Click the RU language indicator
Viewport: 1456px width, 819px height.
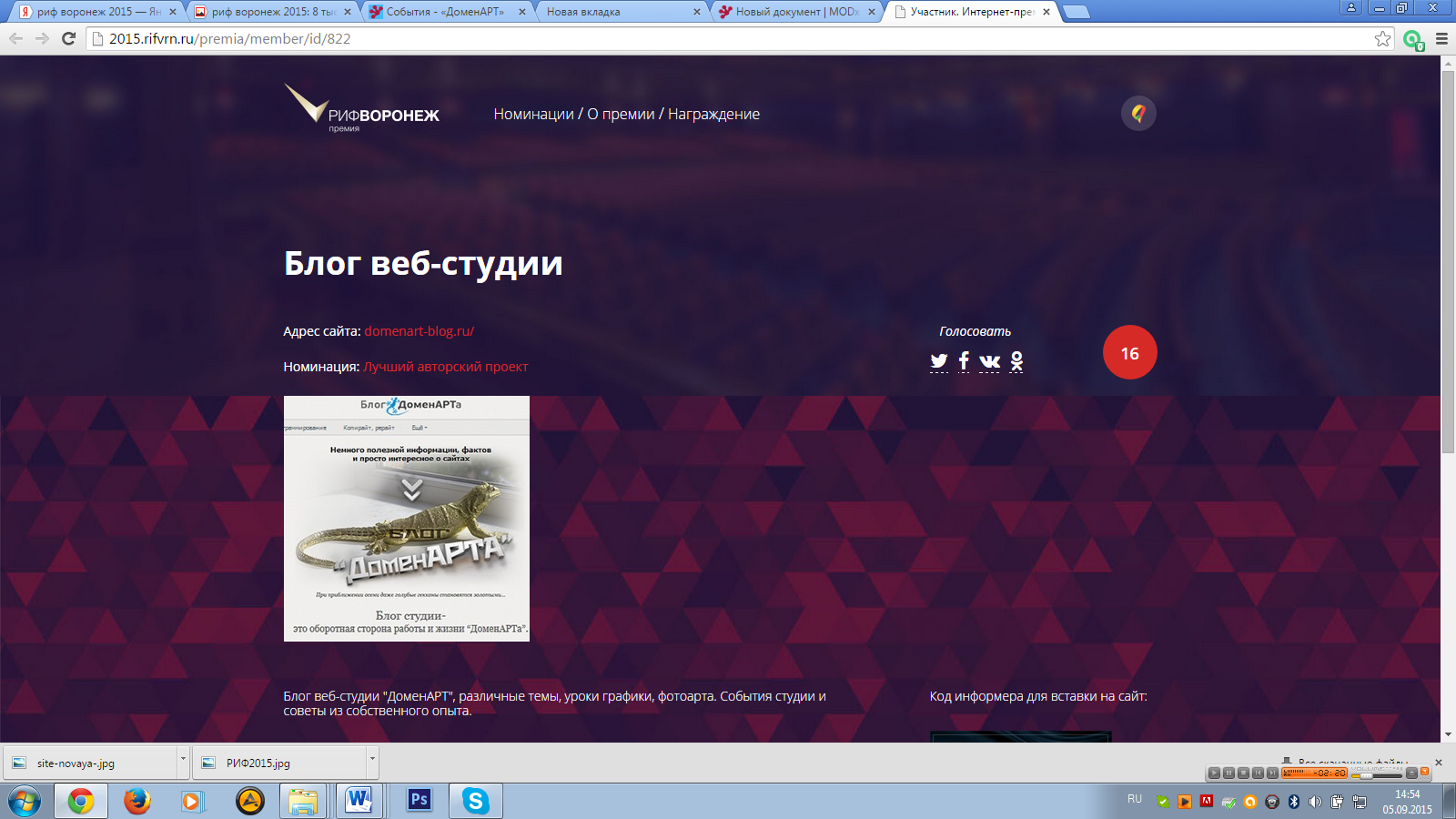pos(1135,799)
